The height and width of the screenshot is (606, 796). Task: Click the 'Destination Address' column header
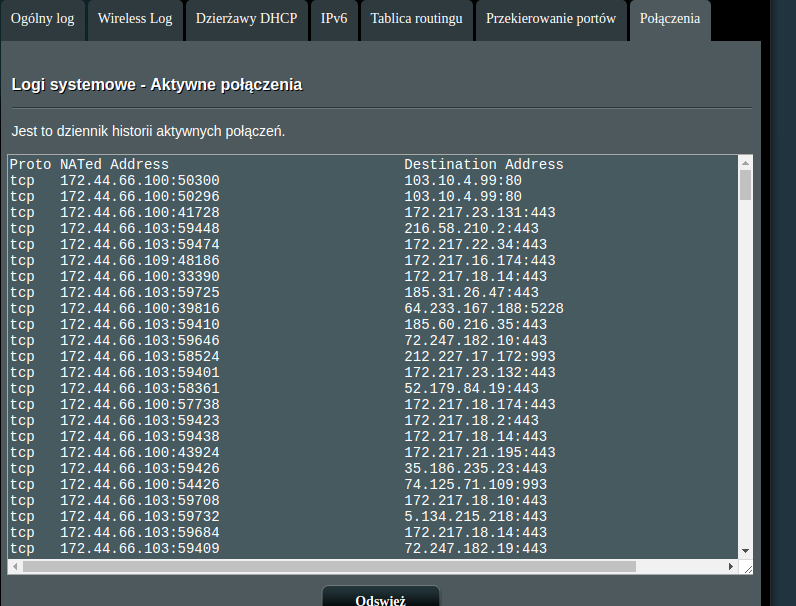click(484, 164)
